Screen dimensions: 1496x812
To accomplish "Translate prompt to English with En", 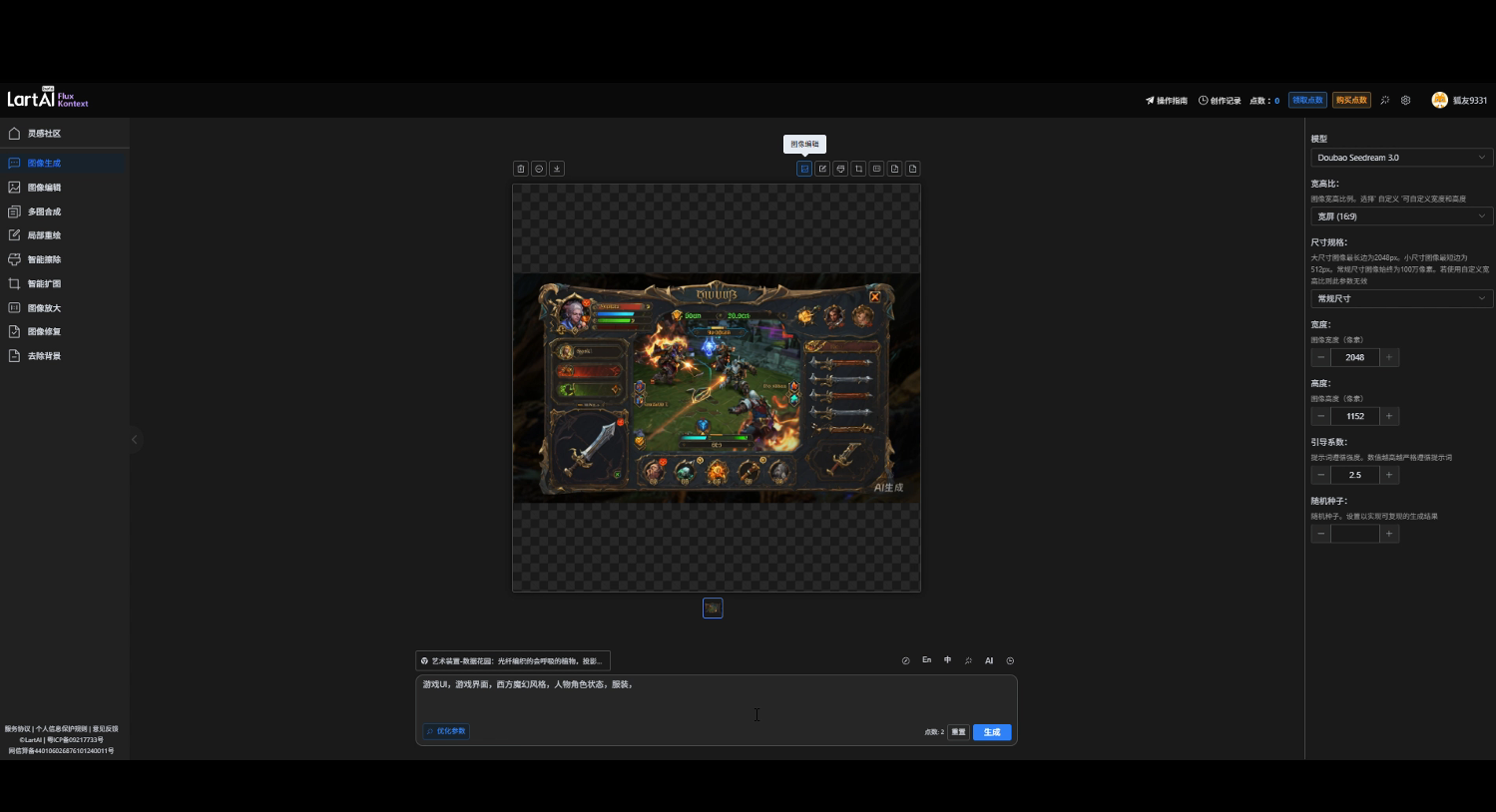I will coord(926,660).
